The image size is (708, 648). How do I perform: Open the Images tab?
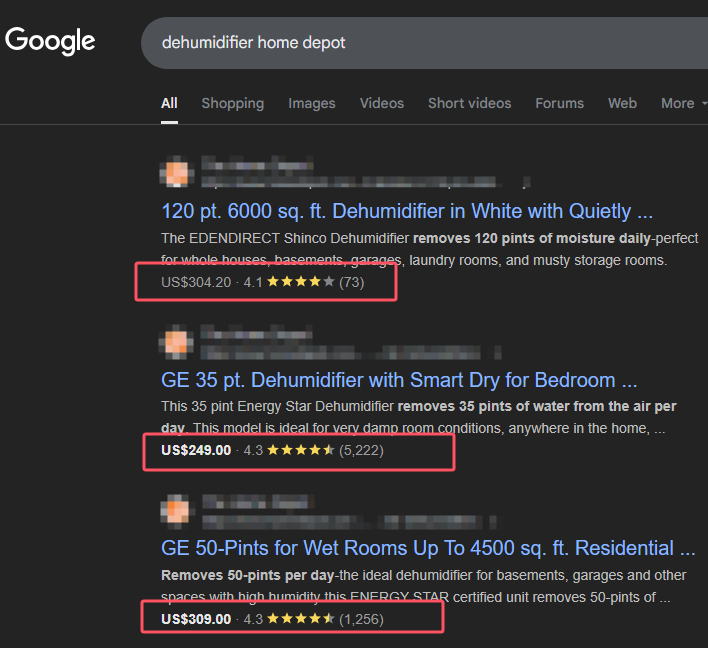(312, 103)
